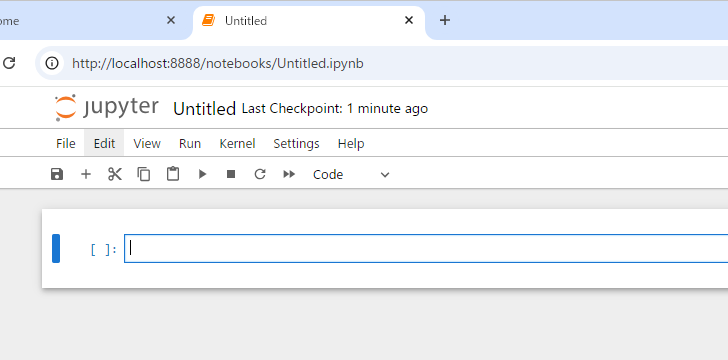Open the File menu
This screenshot has height=360, width=728.
click(65, 144)
